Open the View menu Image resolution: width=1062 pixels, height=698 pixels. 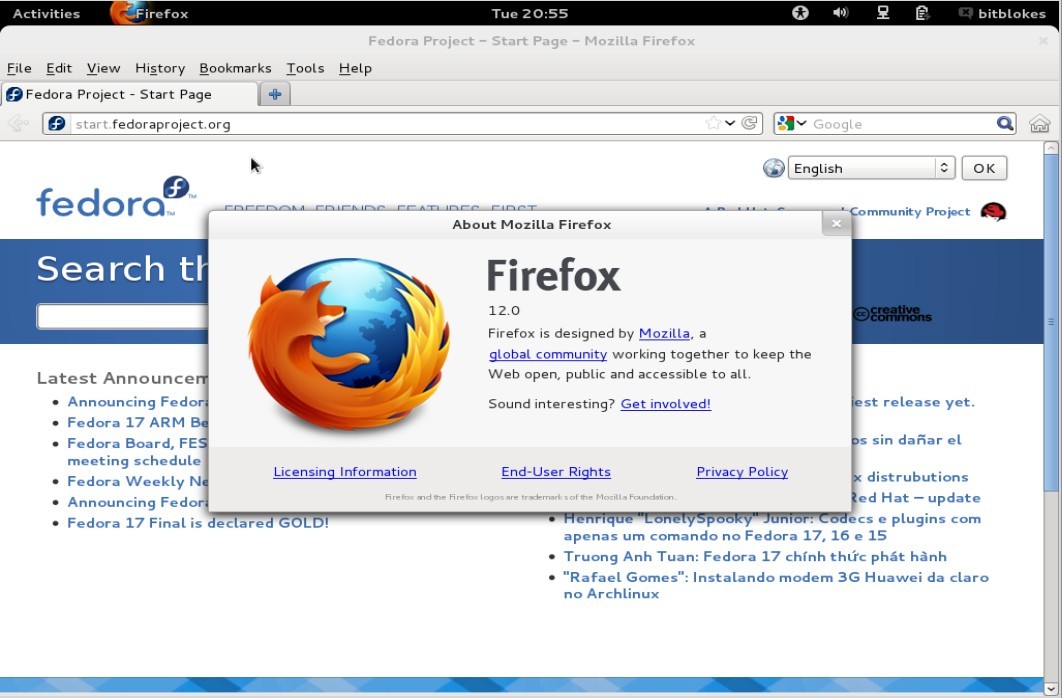tap(104, 68)
